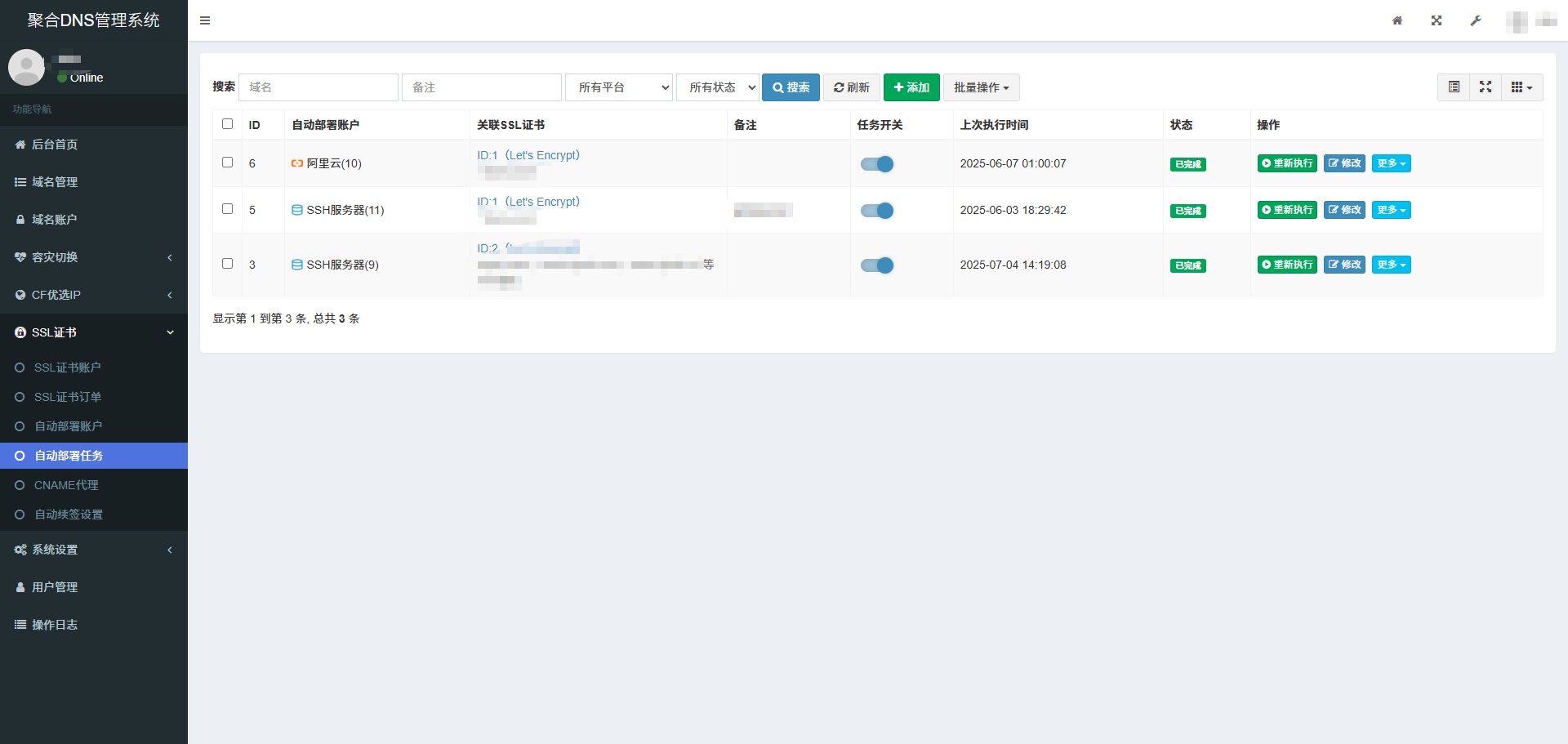
Task: Click the 域名 search input field
Action: click(318, 87)
